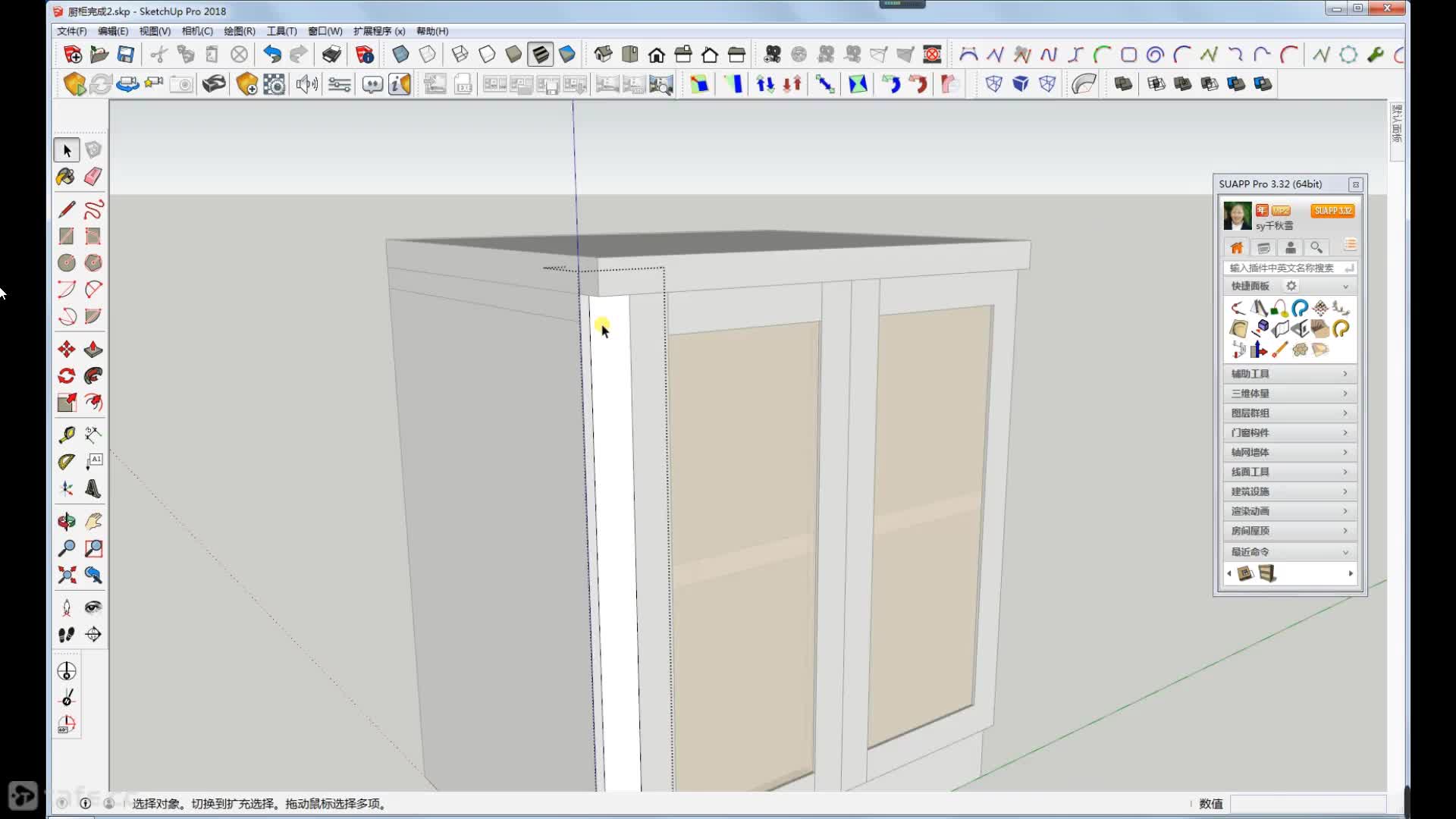Choose the Scale tool

(x=67, y=402)
